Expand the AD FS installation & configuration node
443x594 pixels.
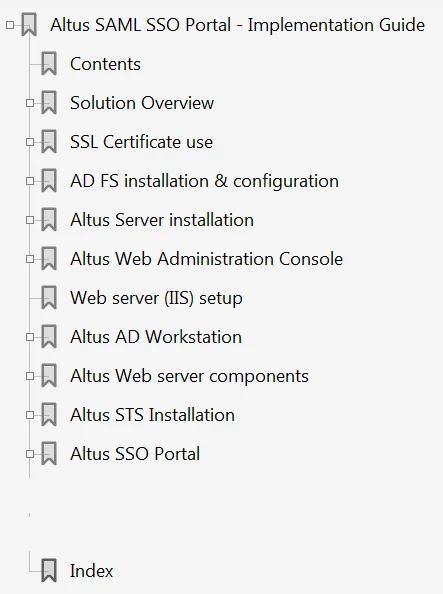tap(30, 181)
